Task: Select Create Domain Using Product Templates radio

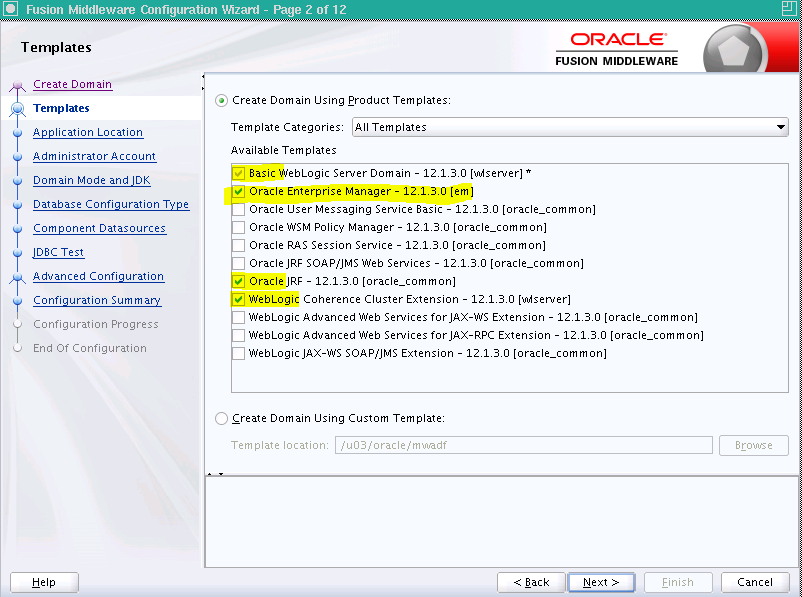Action: (x=221, y=101)
